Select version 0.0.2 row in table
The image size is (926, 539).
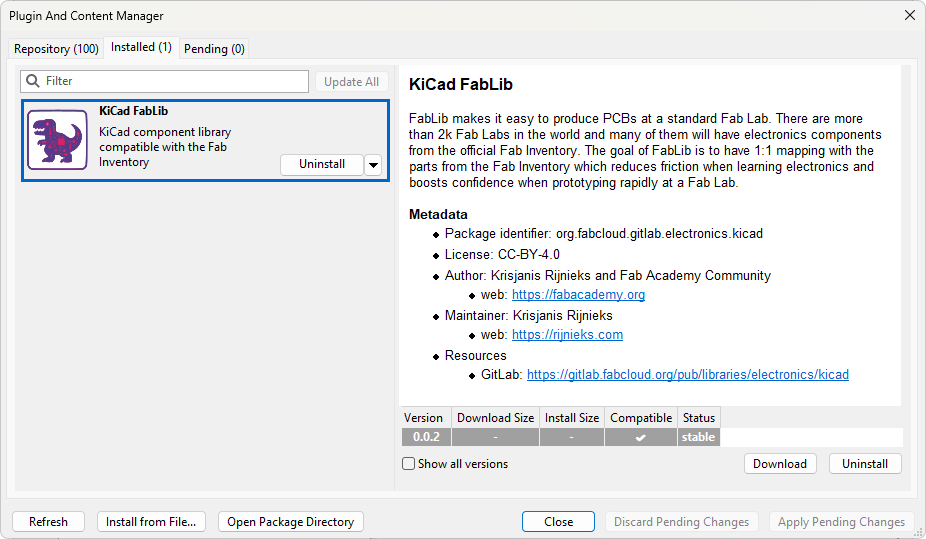pos(427,437)
